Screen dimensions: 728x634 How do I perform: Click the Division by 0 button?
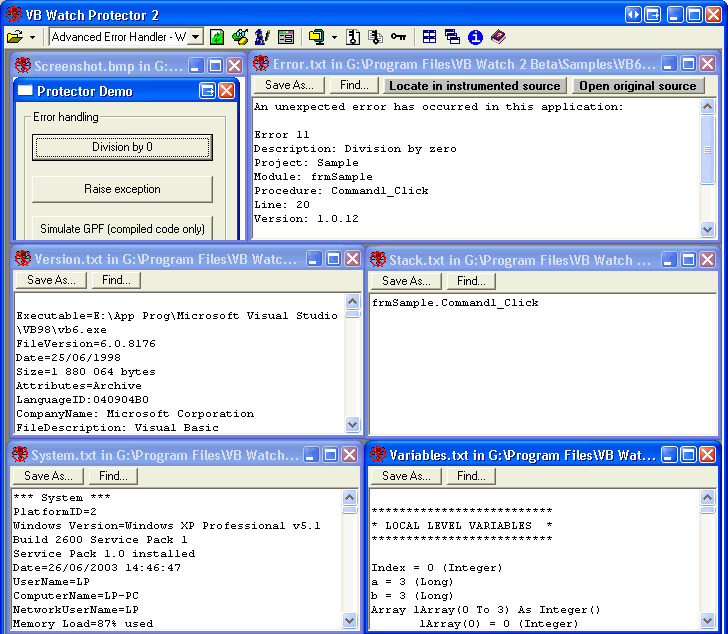point(122,147)
